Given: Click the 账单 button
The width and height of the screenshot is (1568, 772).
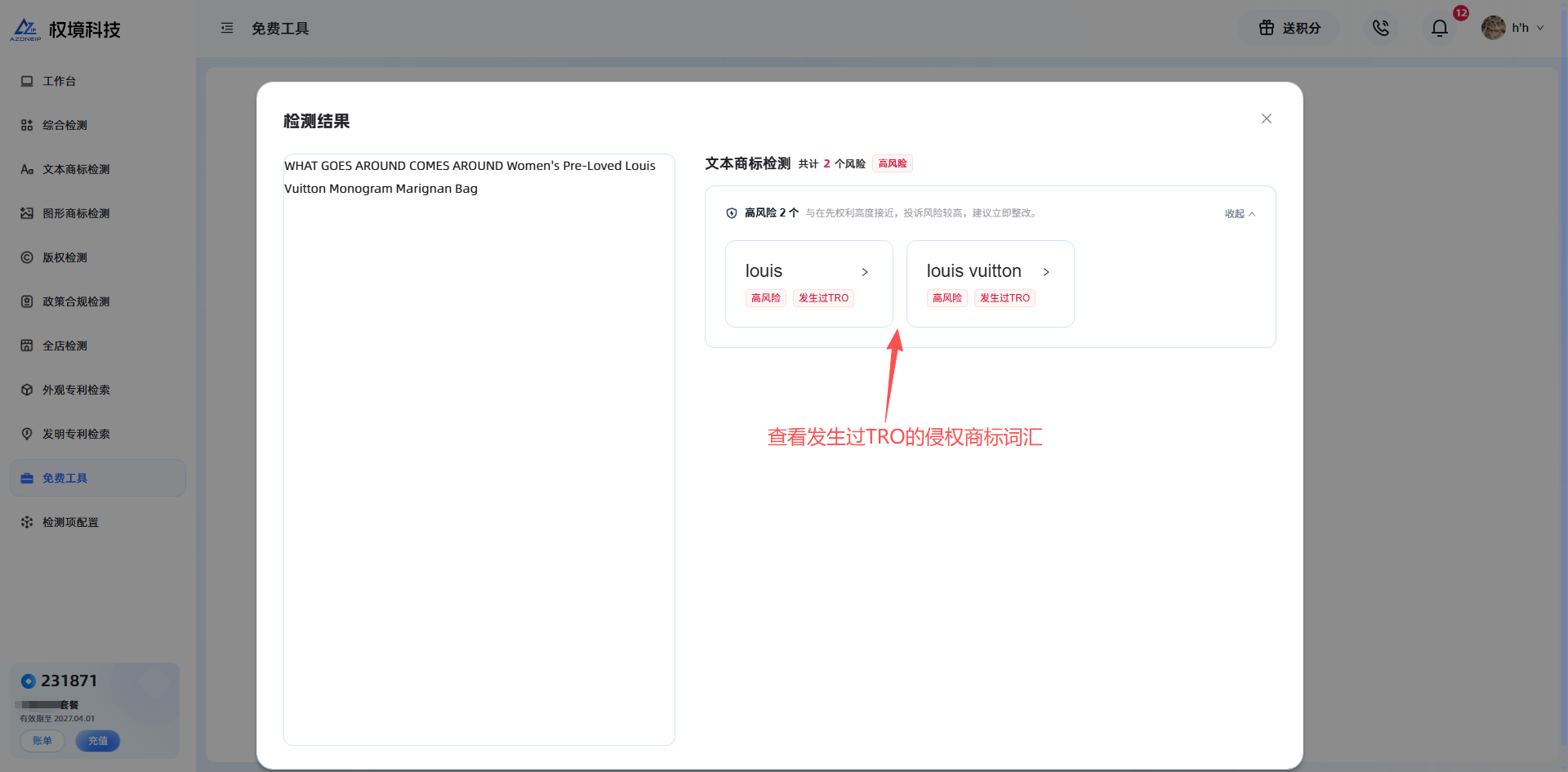Looking at the screenshot, I should pyautogui.click(x=42, y=741).
